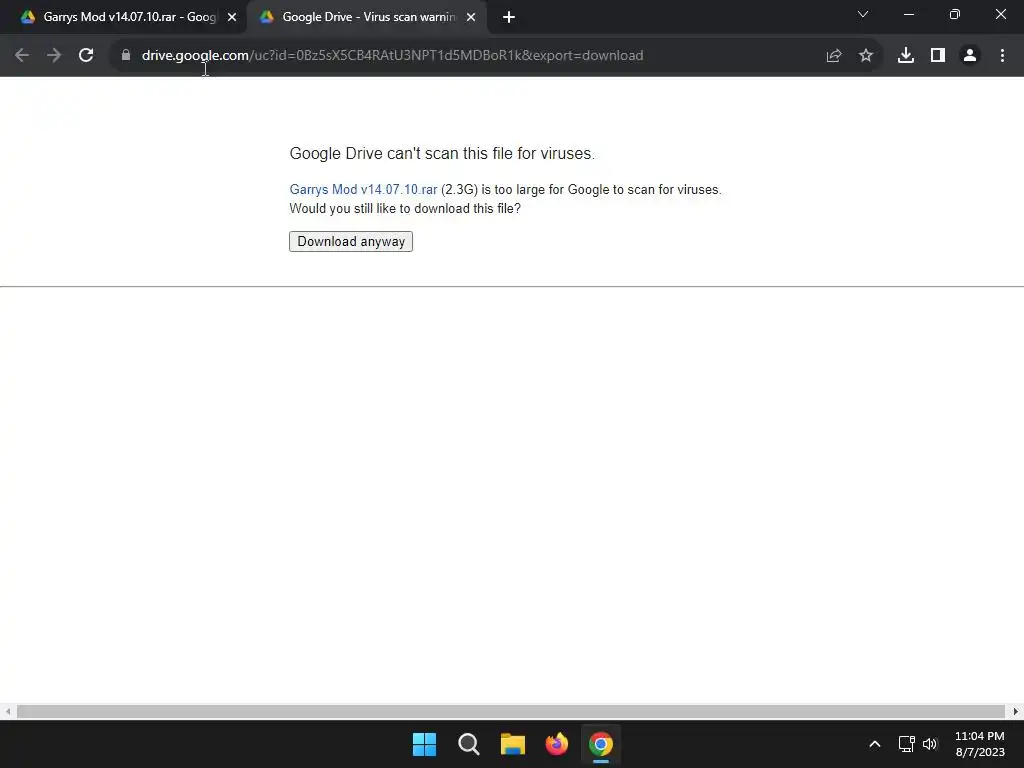Open the volume tray icon

(x=930, y=744)
